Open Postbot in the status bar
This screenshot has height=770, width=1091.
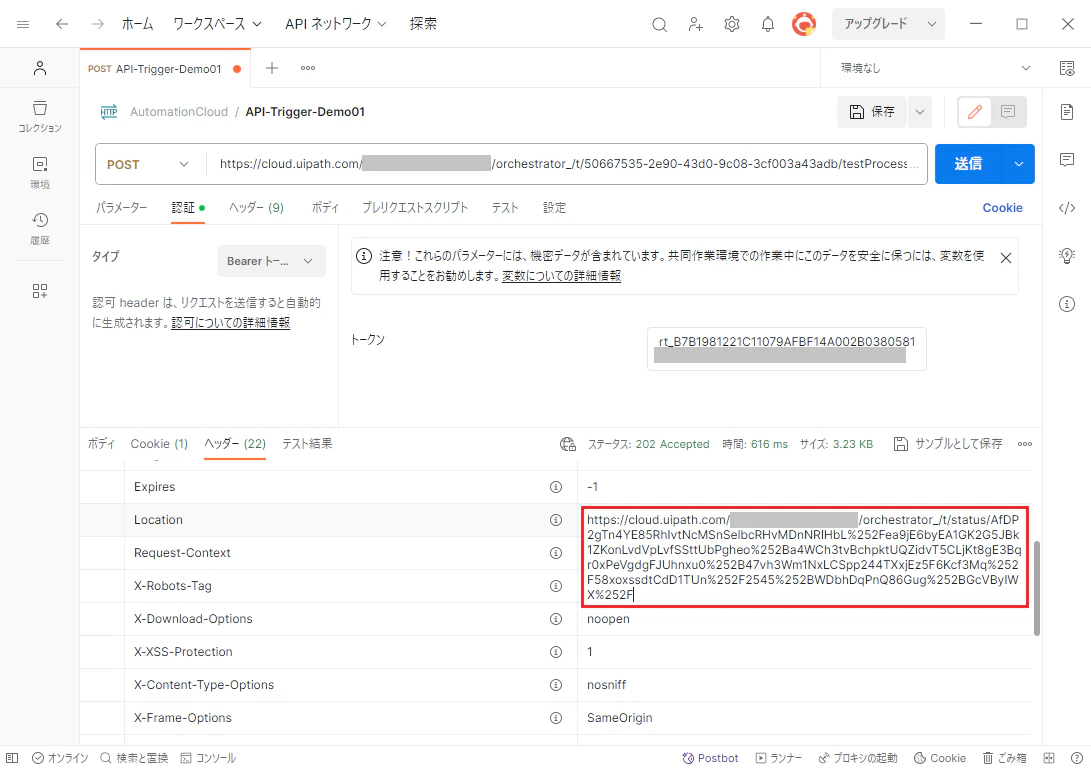pyautogui.click(x=710, y=758)
